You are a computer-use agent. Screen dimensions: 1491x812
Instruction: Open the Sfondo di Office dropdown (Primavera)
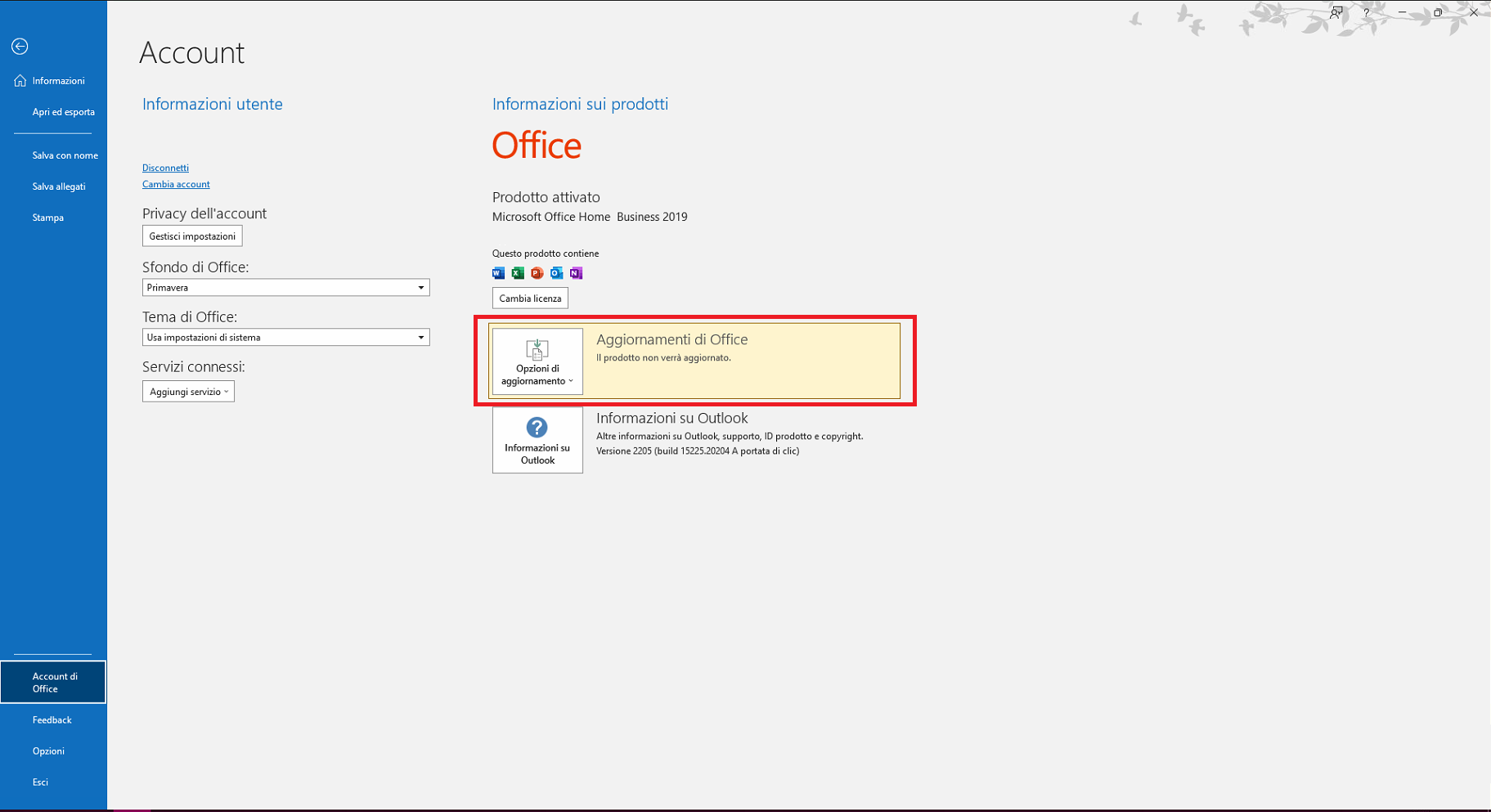[x=285, y=288]
